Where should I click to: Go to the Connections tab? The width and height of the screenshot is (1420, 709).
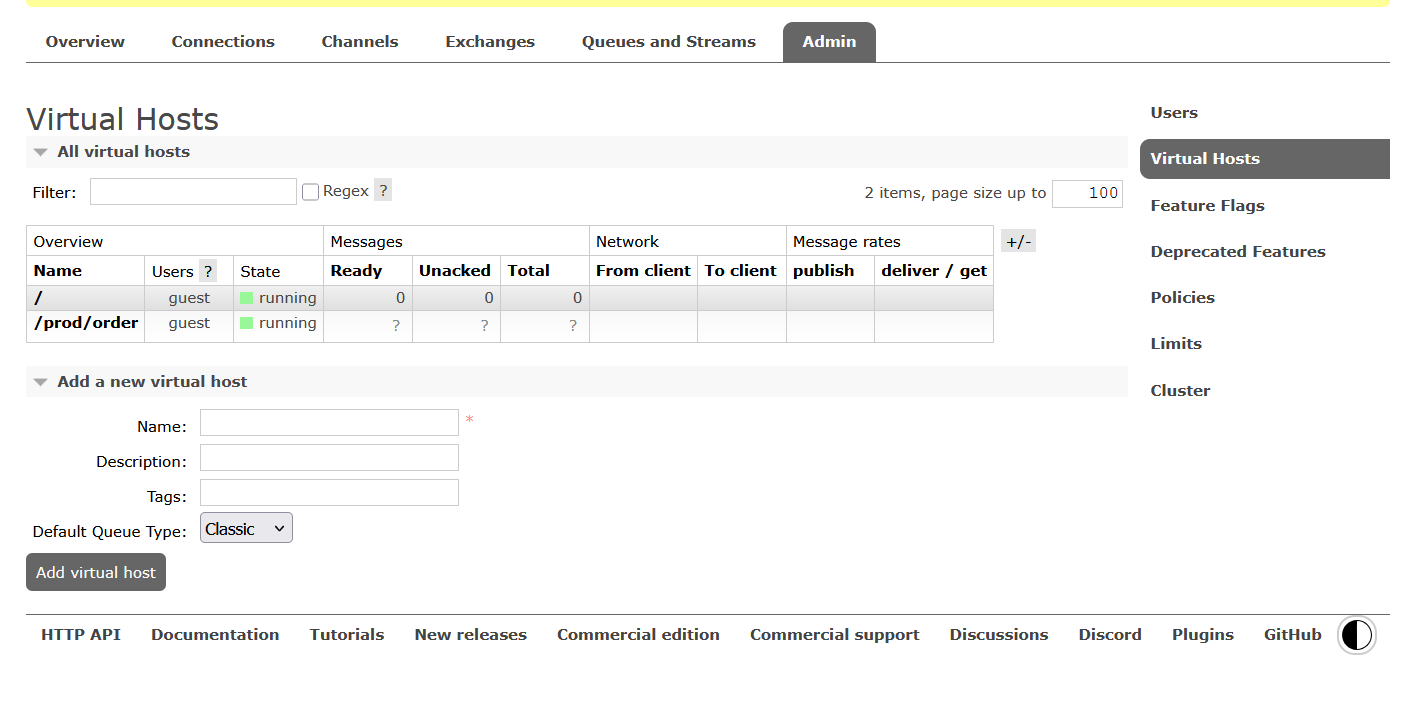(223, 42)
